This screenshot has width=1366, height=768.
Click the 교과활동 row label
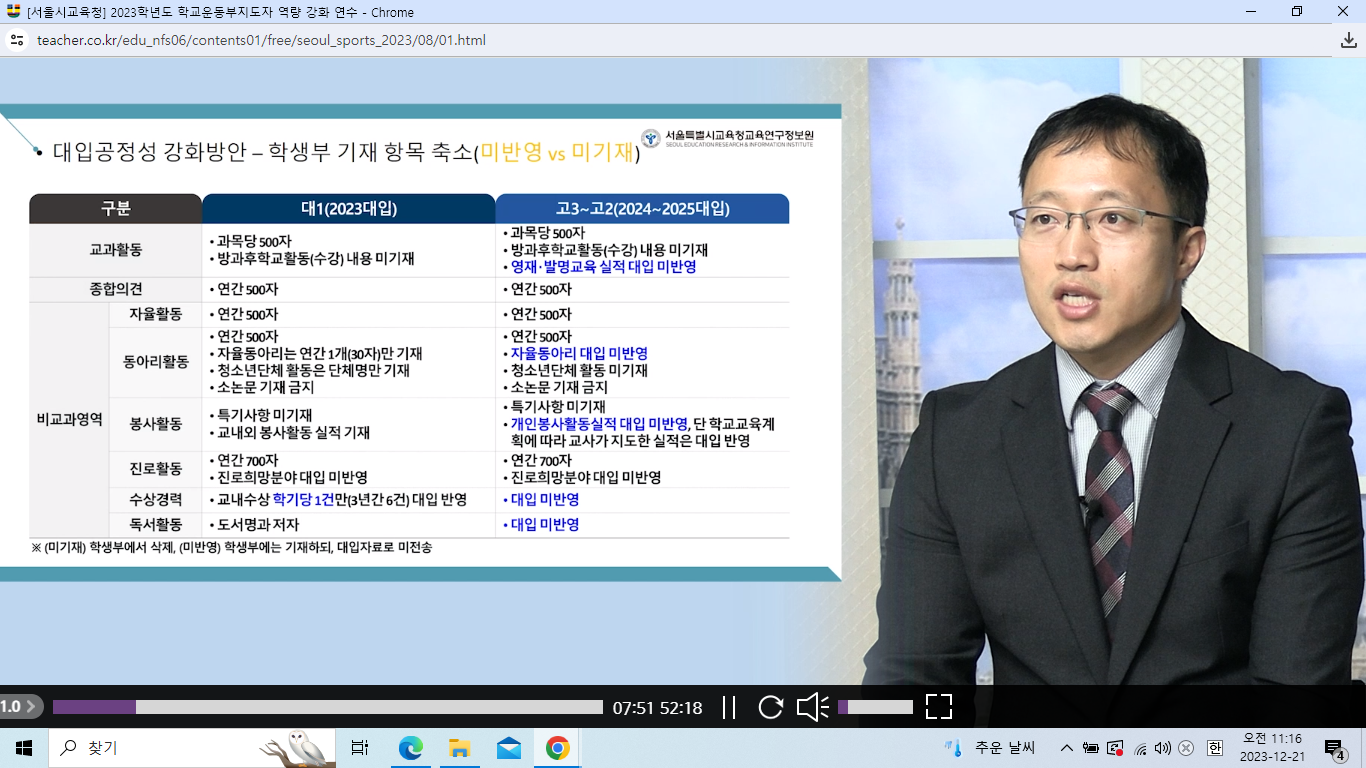pyautogui.click(x=115, y=249)
